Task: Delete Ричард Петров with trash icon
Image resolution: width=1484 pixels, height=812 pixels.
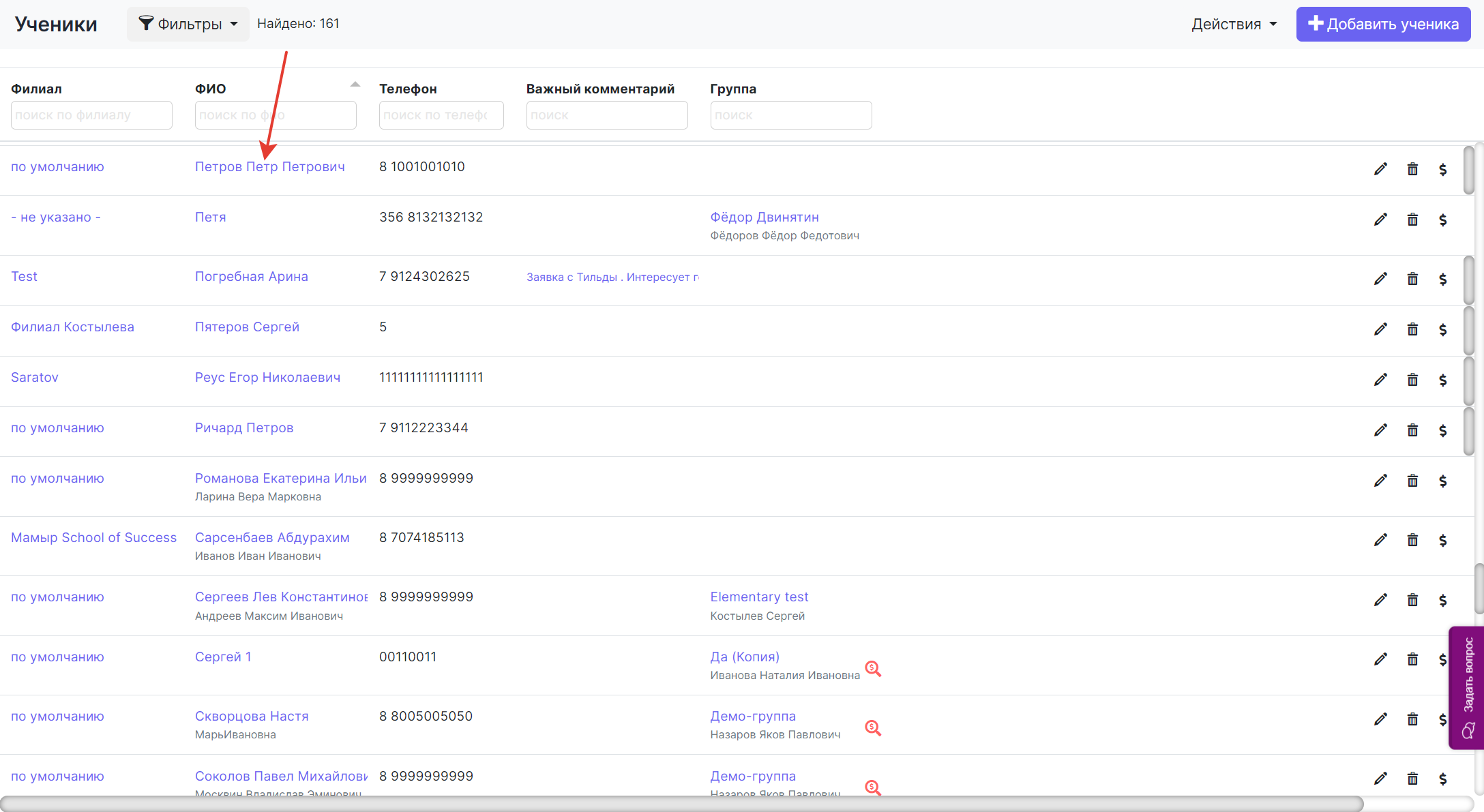Action: click(1412, 430)
